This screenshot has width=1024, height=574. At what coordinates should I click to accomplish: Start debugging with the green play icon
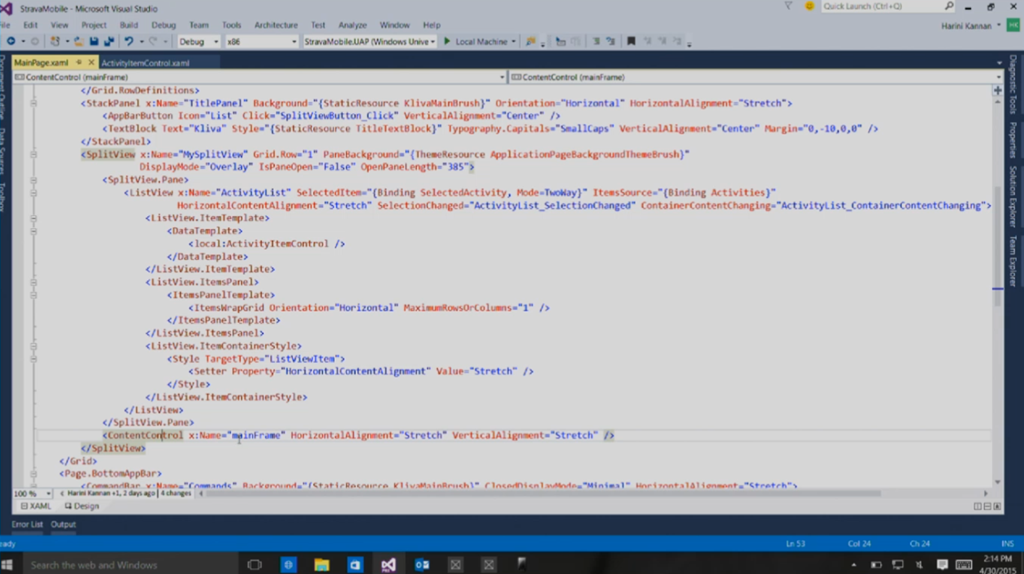pos(447,41)
